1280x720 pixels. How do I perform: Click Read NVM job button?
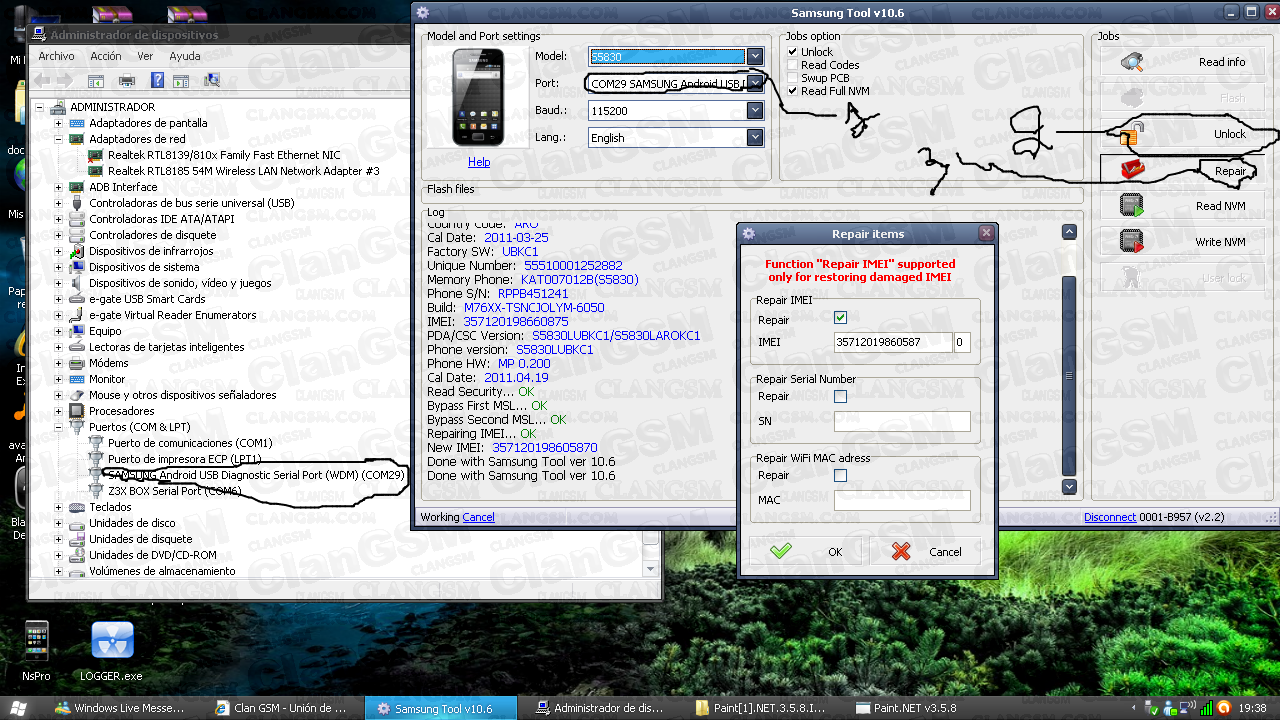coord(1184,206)
